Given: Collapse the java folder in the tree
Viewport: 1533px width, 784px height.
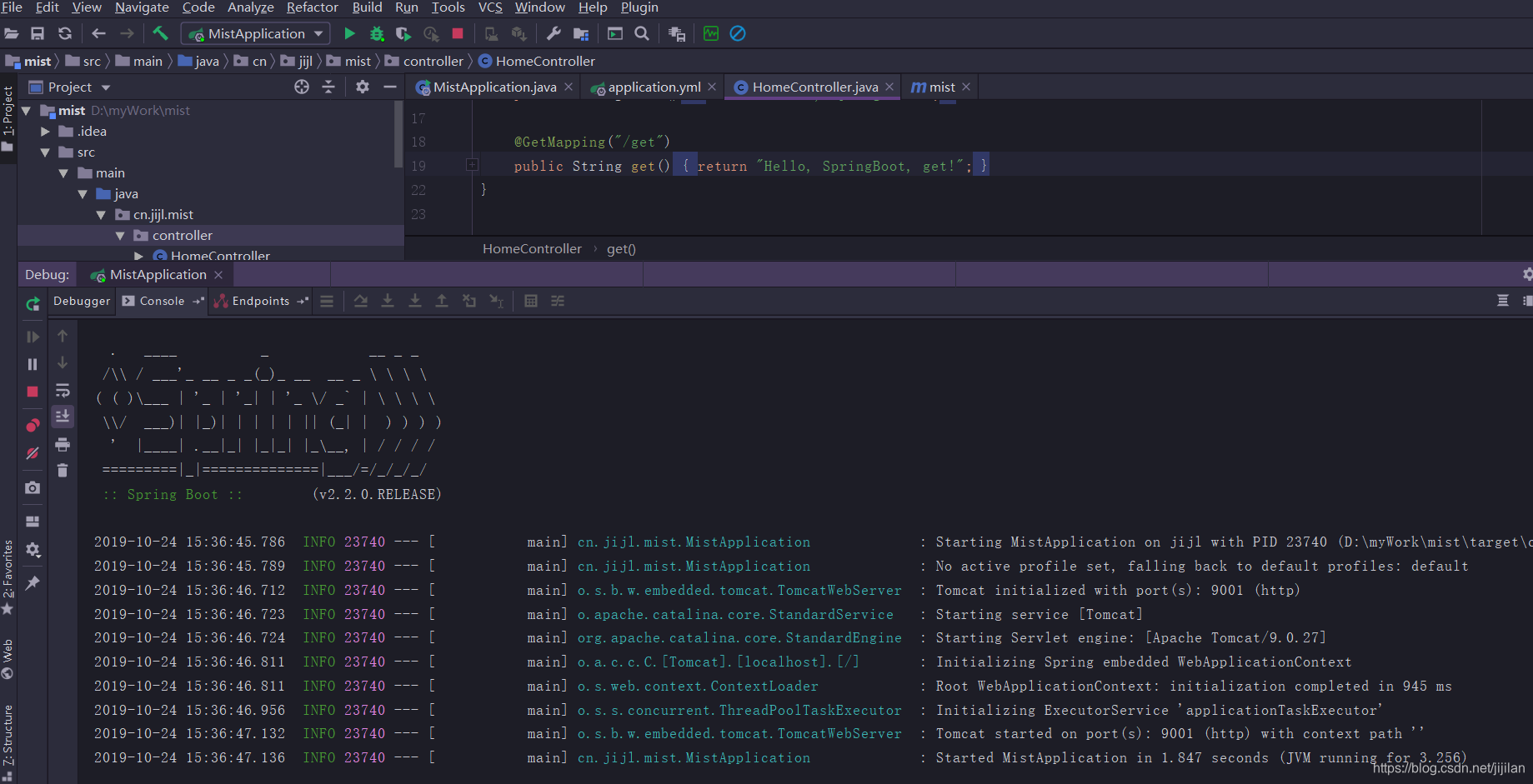Looking at the screenshot, I should (x=83, y=193).
